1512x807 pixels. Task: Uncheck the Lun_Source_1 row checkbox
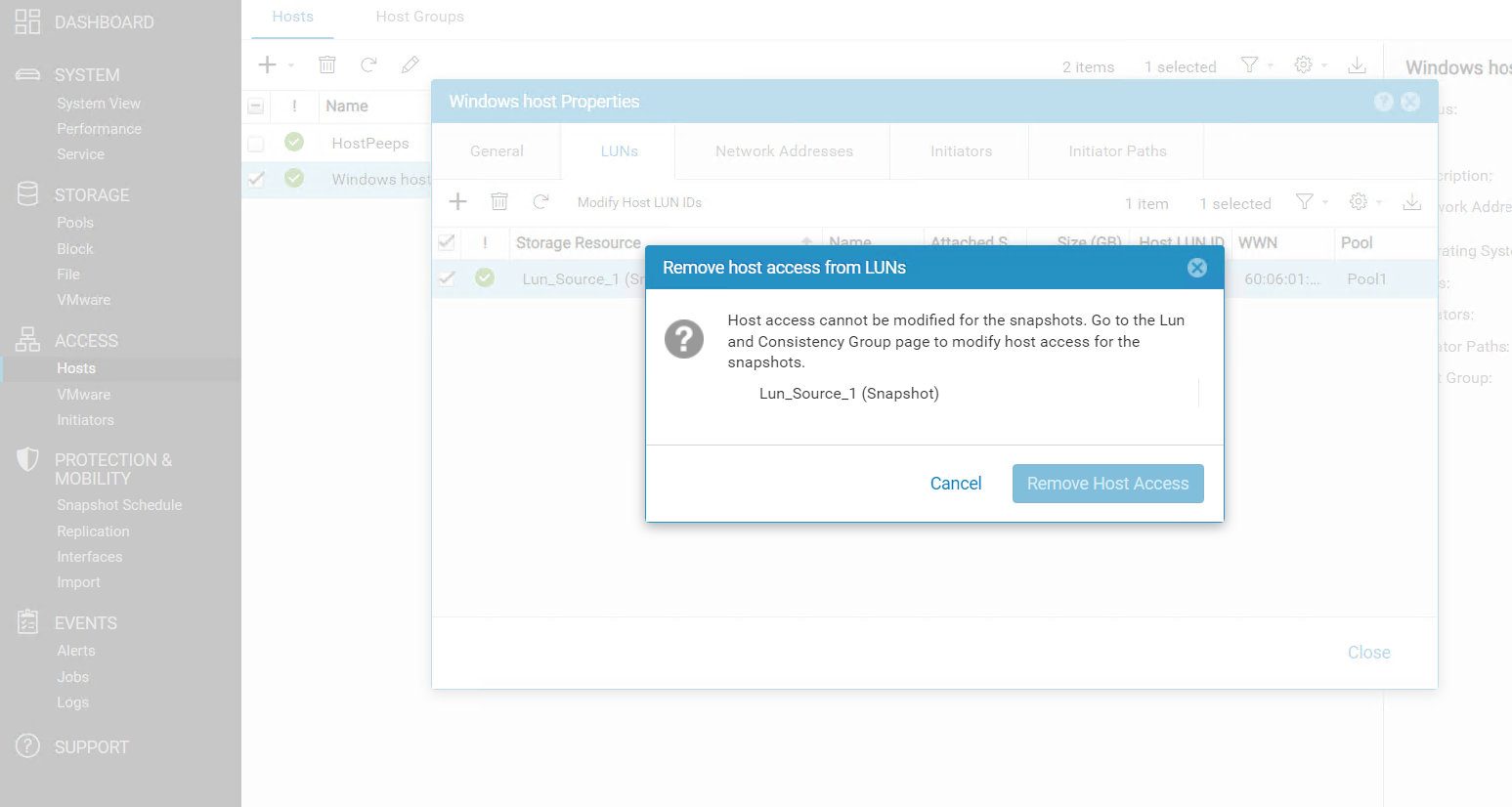click(447, 278)
